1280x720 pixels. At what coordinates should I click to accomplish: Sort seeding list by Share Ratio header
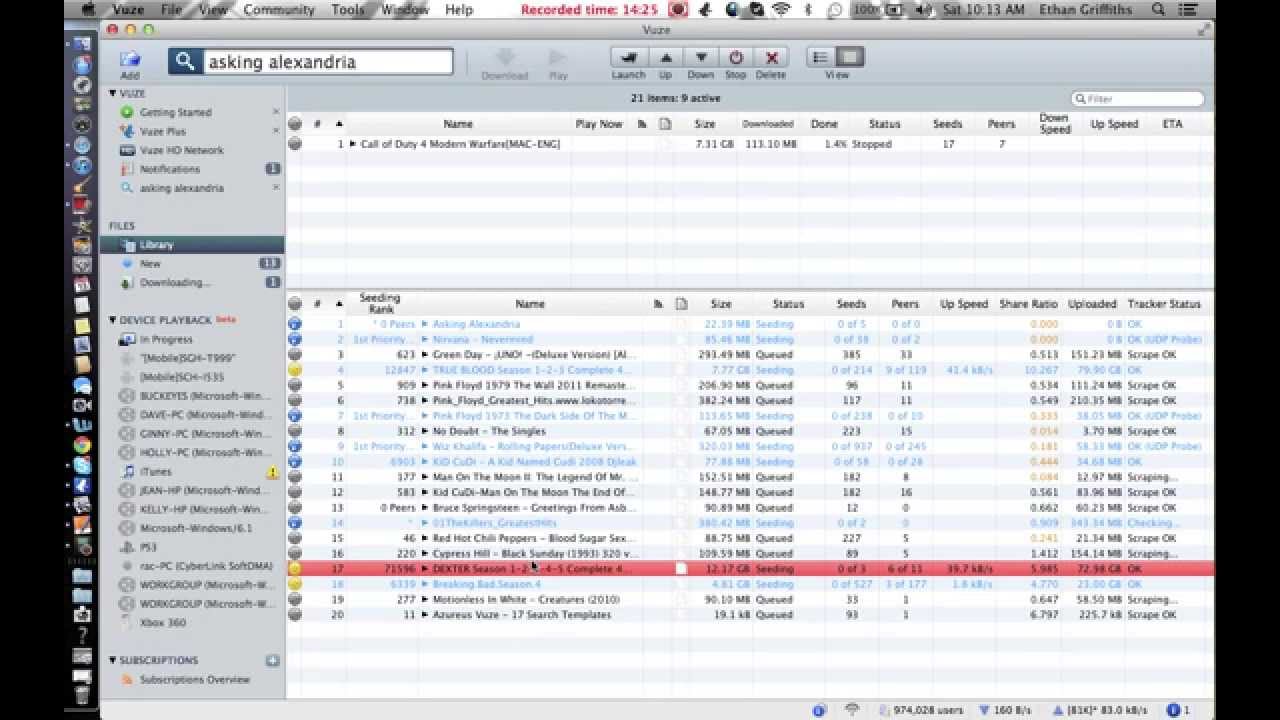[1028, 304]
